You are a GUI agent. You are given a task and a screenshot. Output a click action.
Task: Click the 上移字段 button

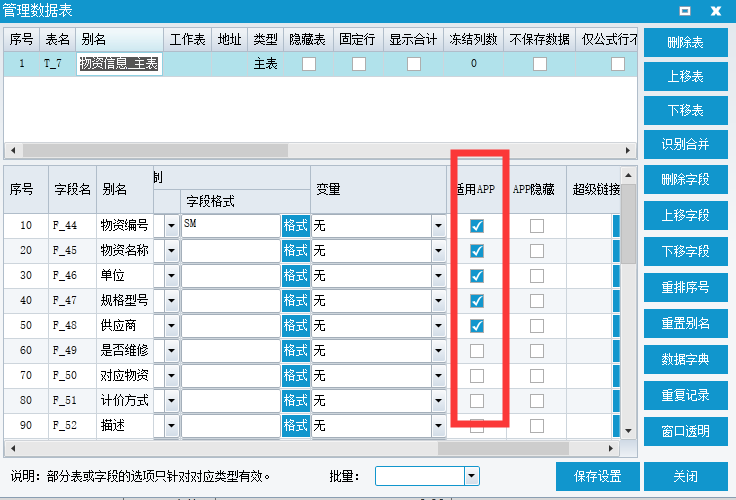[685, 215]
